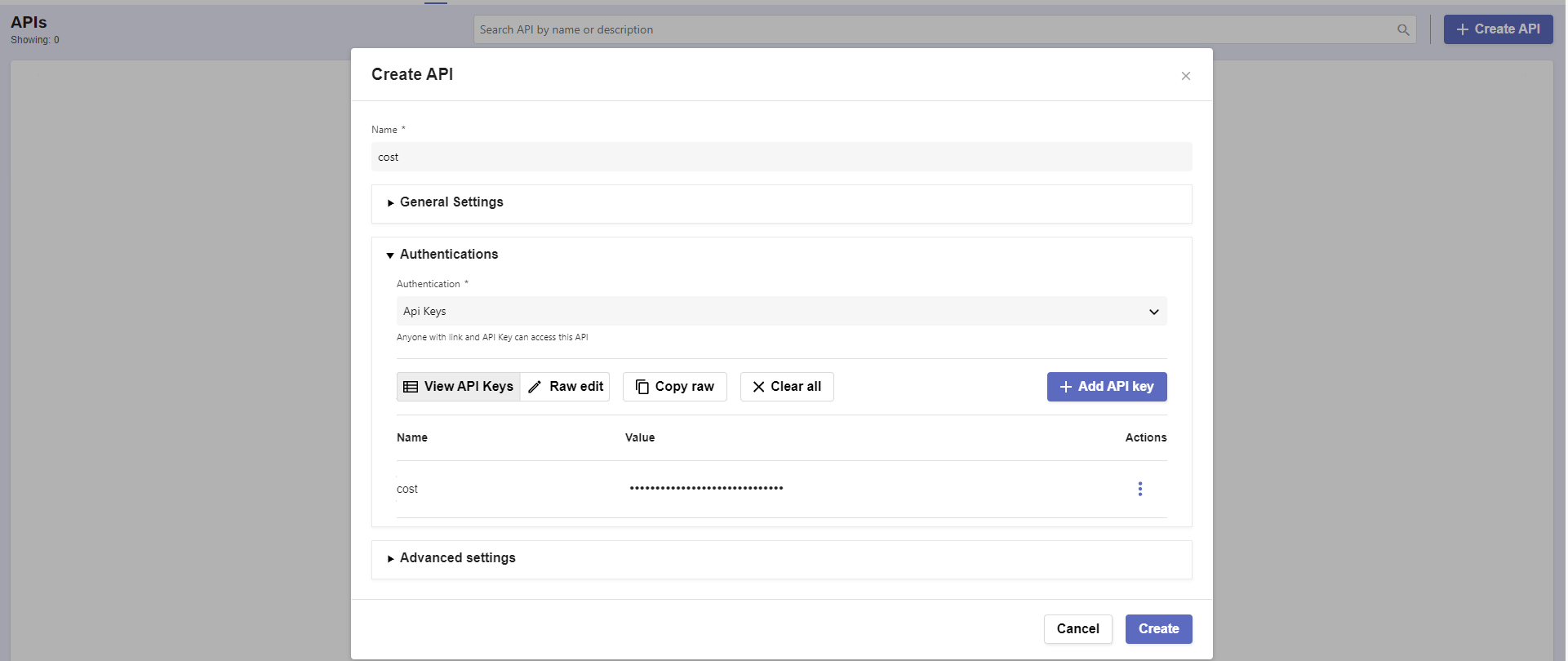Click the Create button
Screen dimensions: 1568x661
[x=1158, y=629]
